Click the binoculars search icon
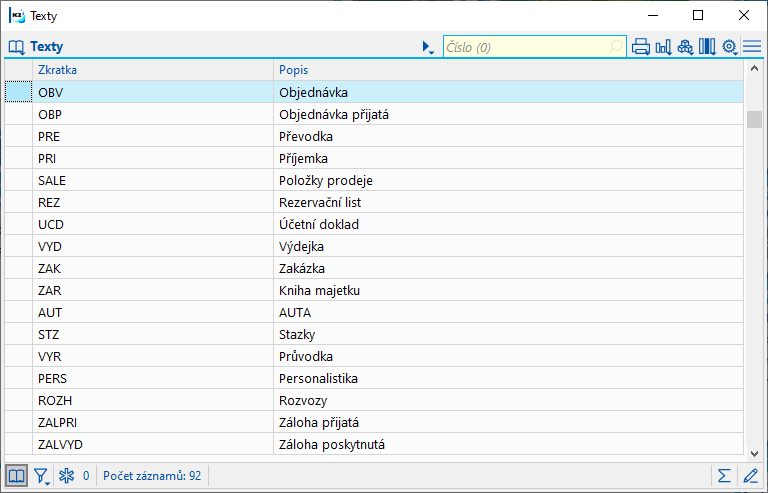Screen dimensions: 768x493 tap(685, 47)
